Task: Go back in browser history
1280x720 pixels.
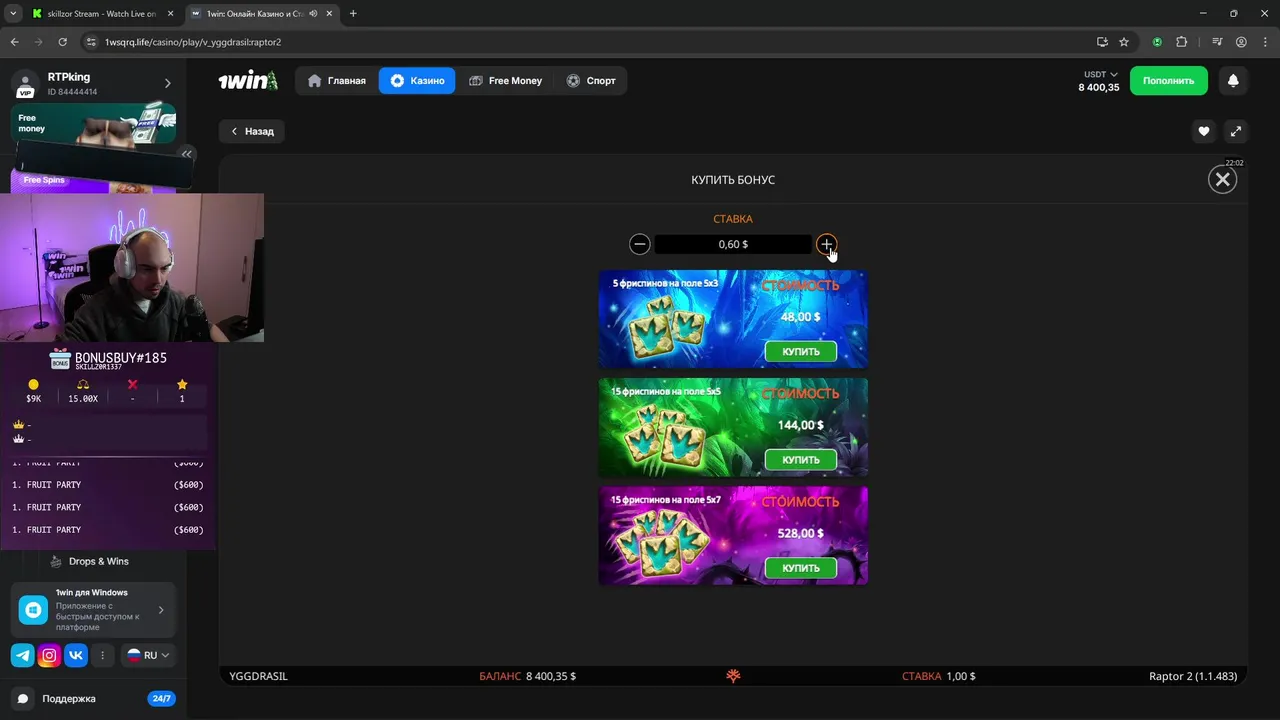Action: pos(14,42)
